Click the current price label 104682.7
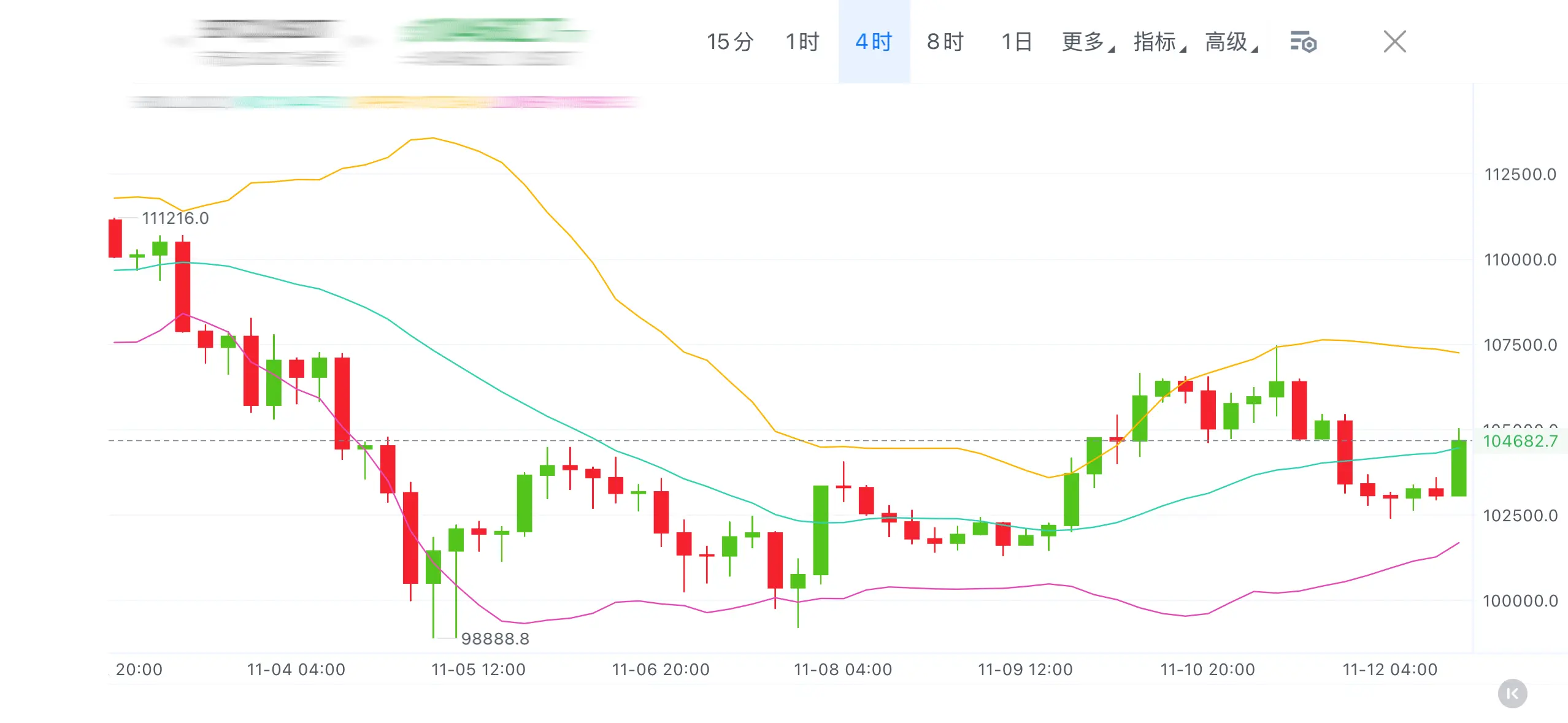This screenshot has height=723, width=1568. coord(1520,441)
